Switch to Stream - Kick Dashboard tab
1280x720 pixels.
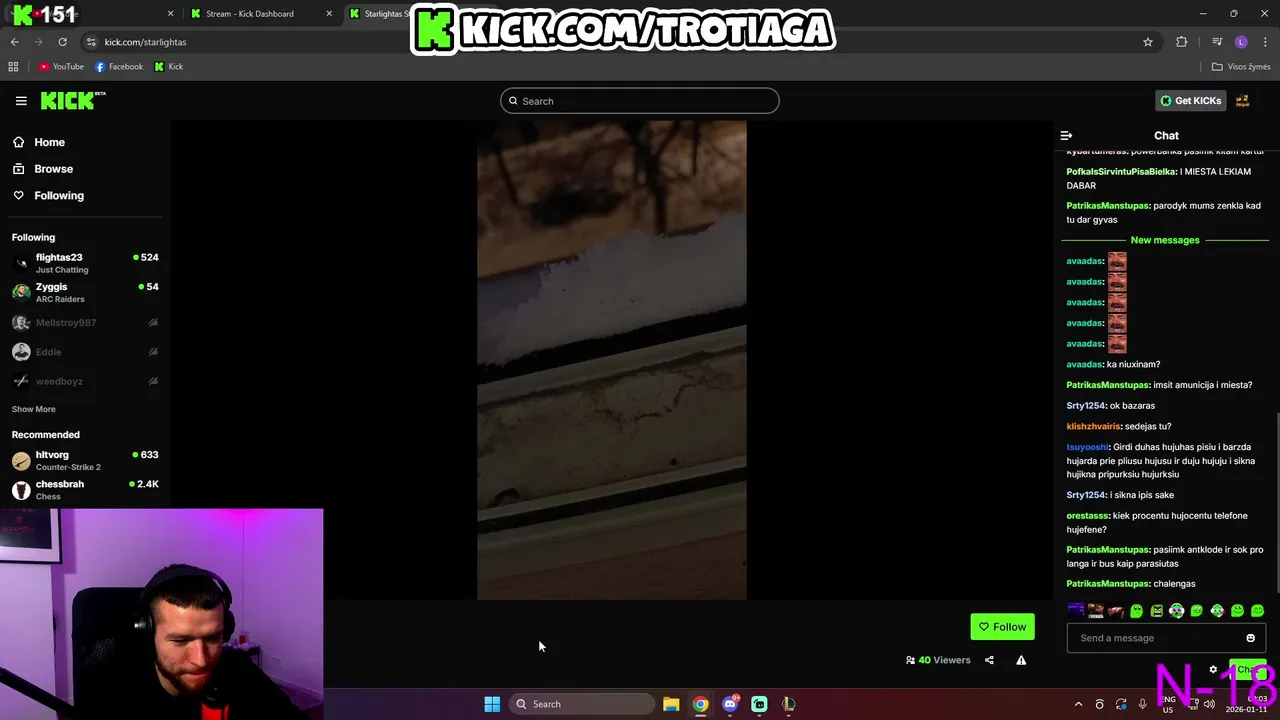[250, 14]
